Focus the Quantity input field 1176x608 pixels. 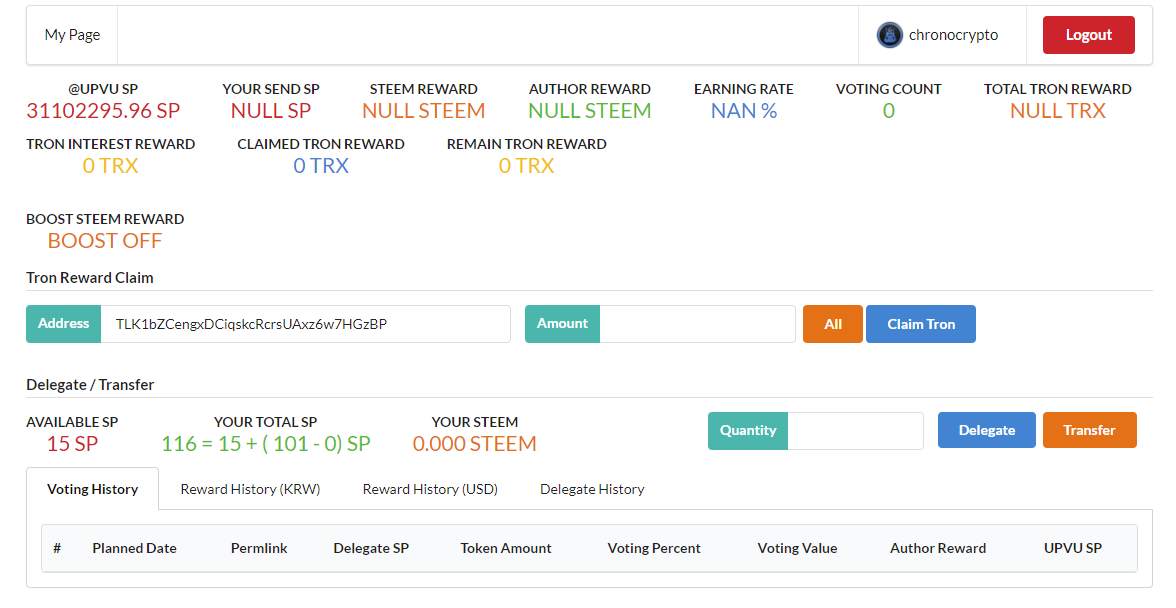pos(855,431)
